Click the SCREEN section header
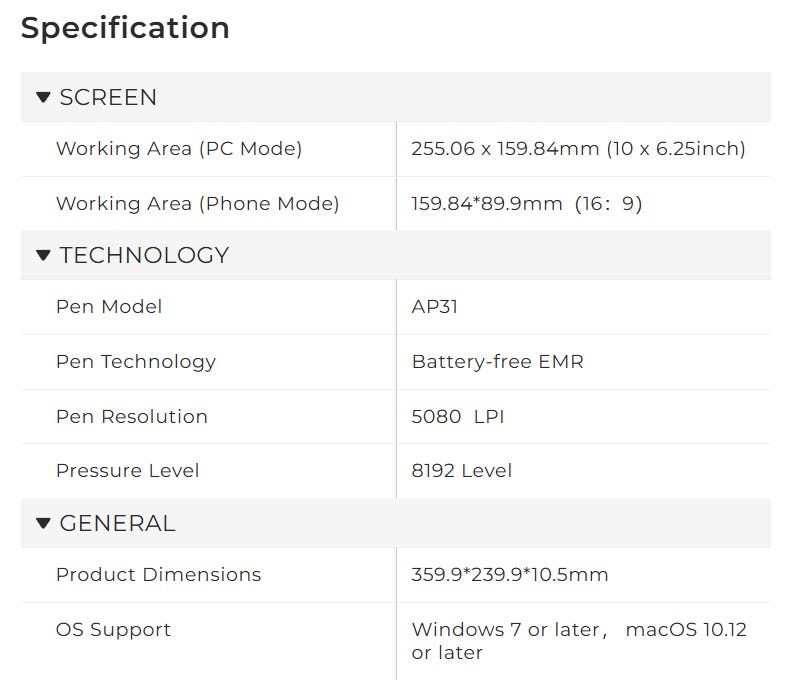This screenshot has width=788, height=680. (108, 97)
